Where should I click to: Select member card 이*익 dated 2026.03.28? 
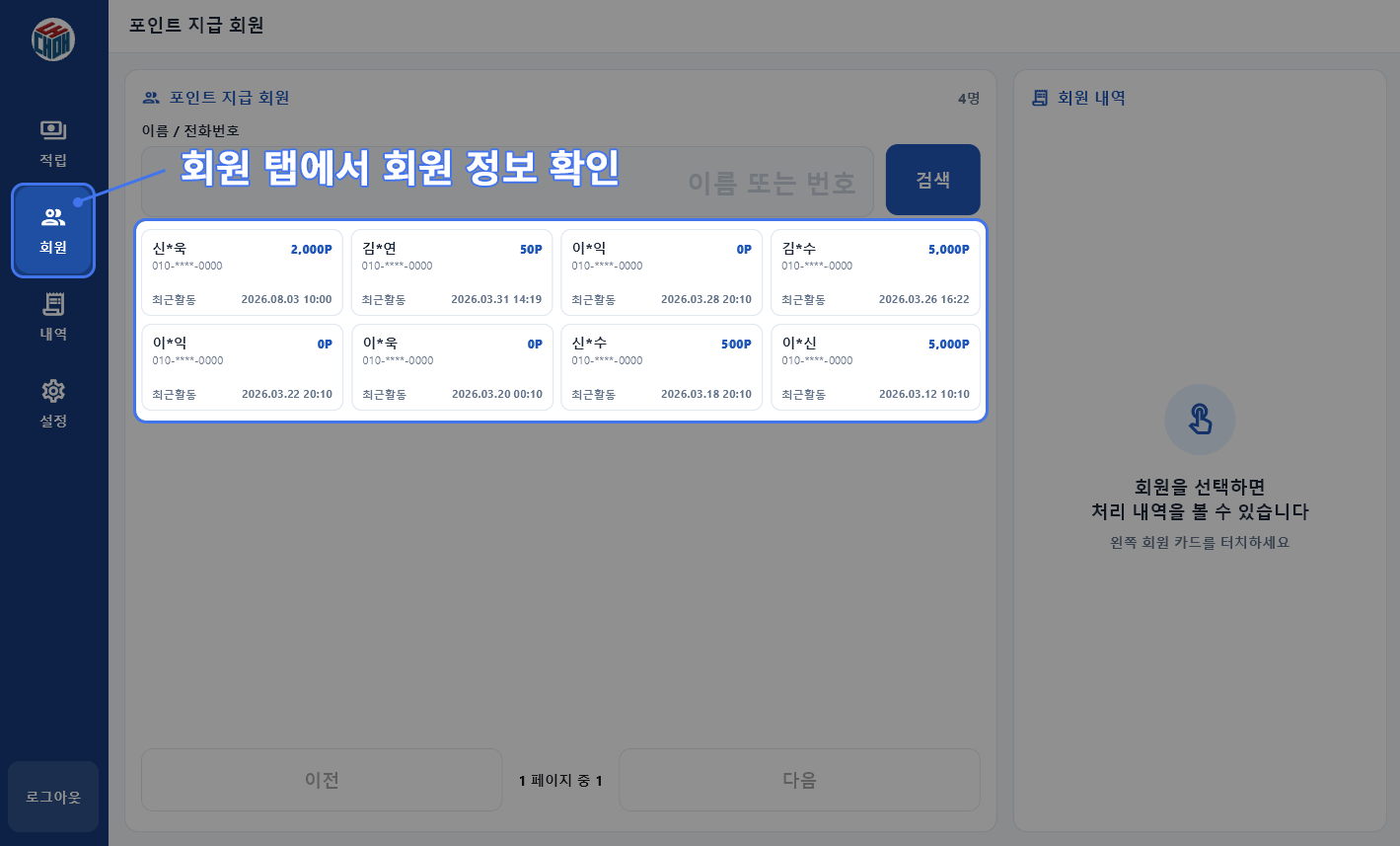point(661,272)
